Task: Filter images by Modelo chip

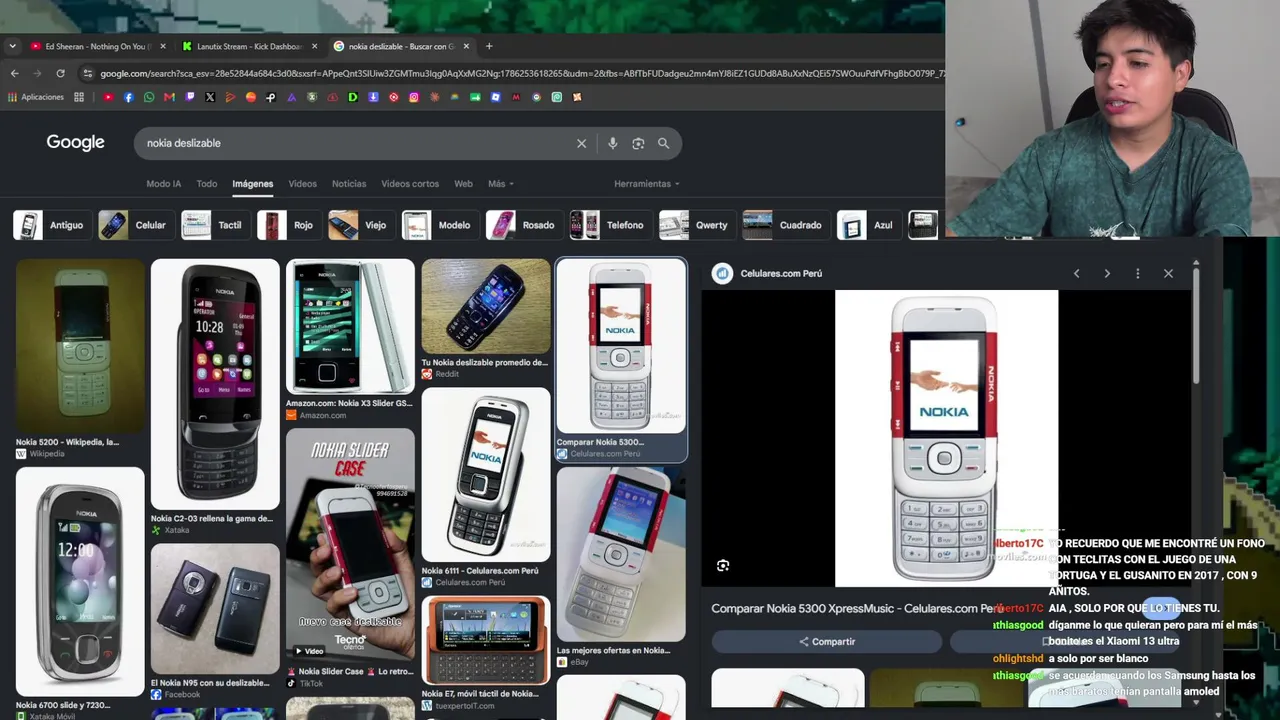Action: coord(439,225)
